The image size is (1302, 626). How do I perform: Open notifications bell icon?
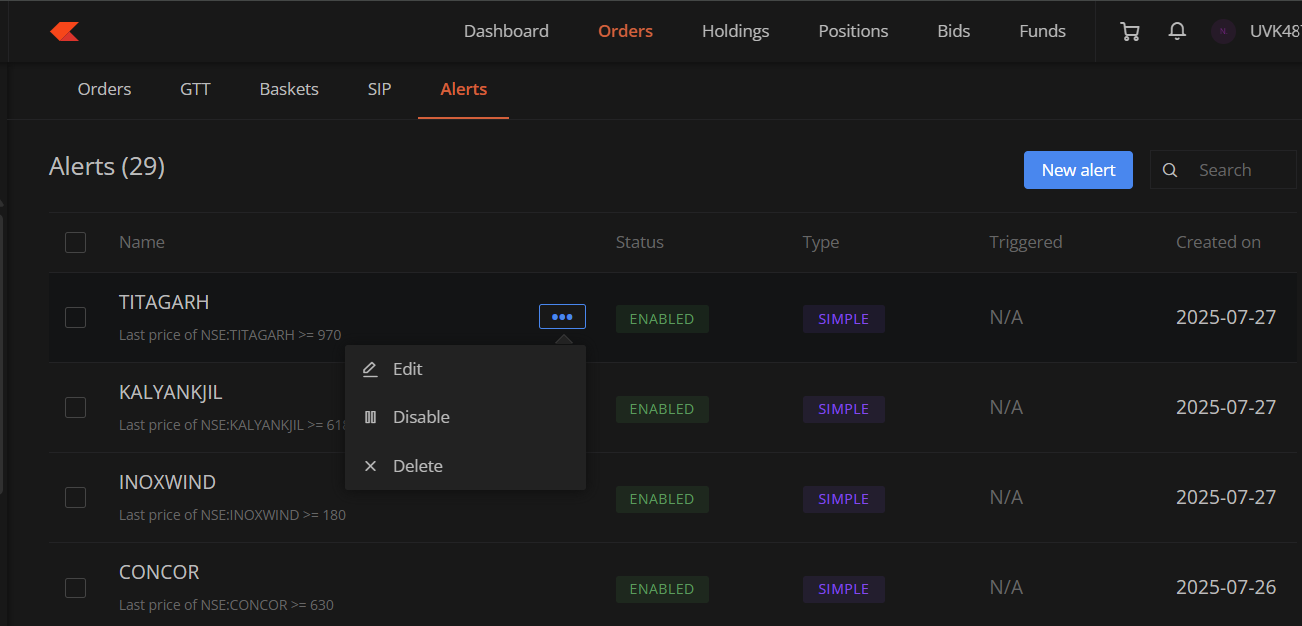point(1177,32)
